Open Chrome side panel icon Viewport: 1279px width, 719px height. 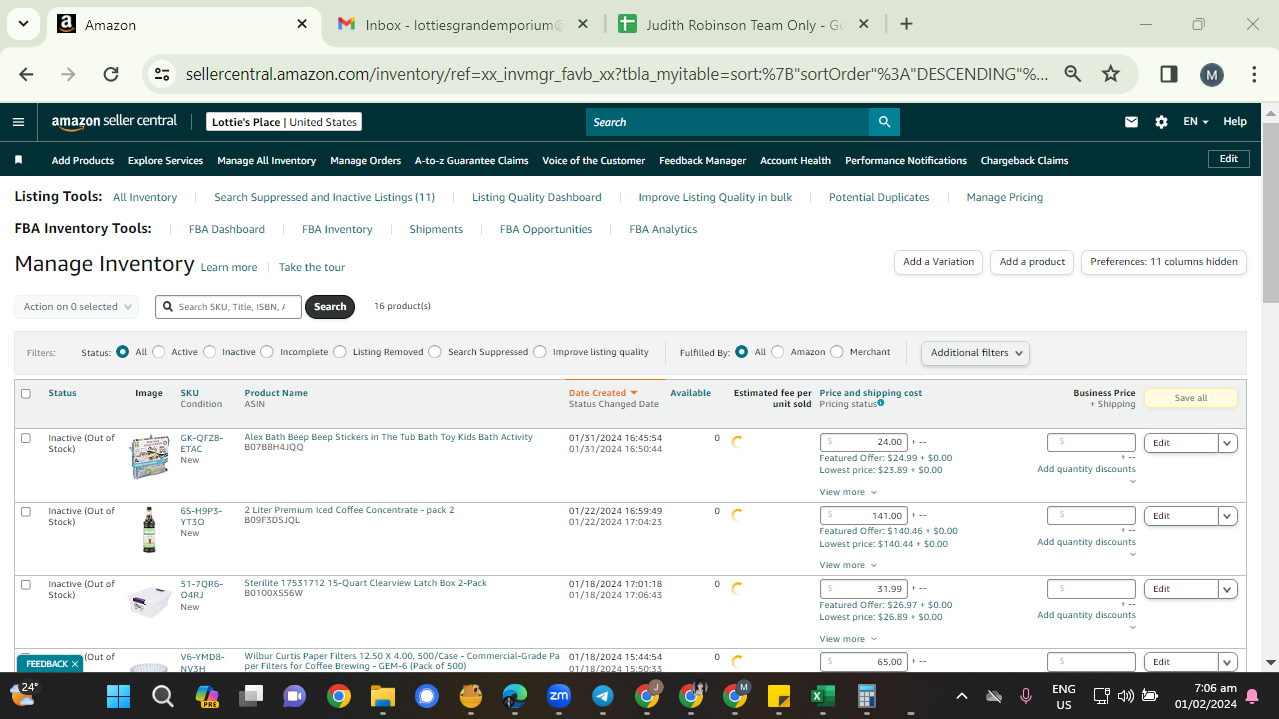(1168, 74)
